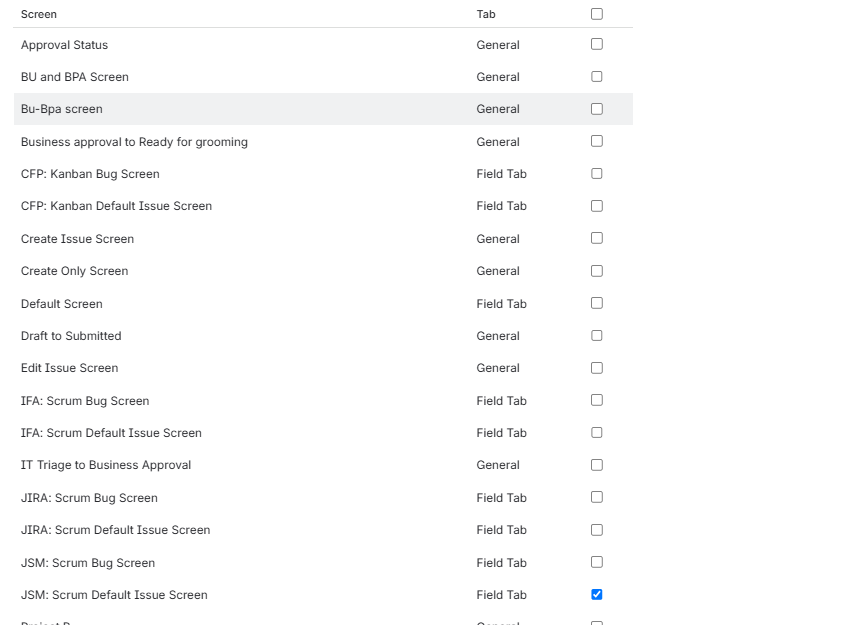848x625 pixels.
Task: Select the Default Screen name
Action: click(62, 304)
